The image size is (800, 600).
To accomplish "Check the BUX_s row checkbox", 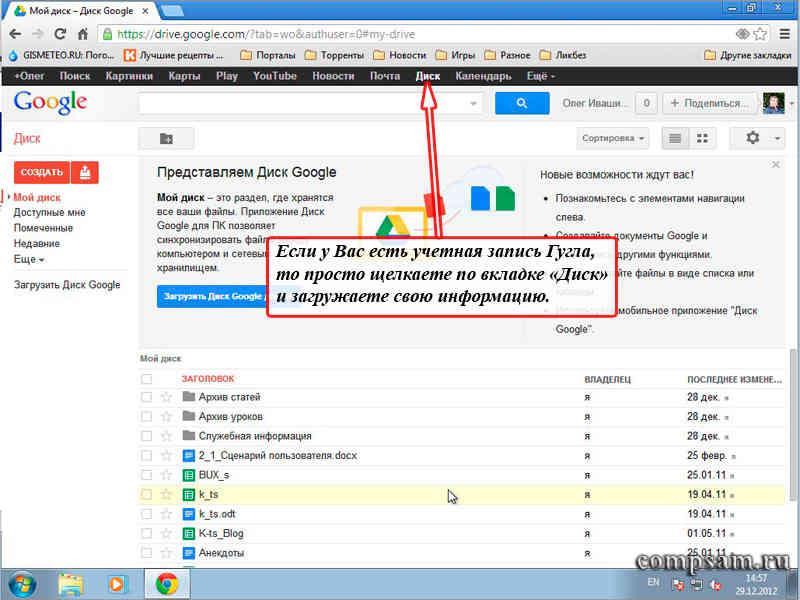I will click(x=146, y=475).
